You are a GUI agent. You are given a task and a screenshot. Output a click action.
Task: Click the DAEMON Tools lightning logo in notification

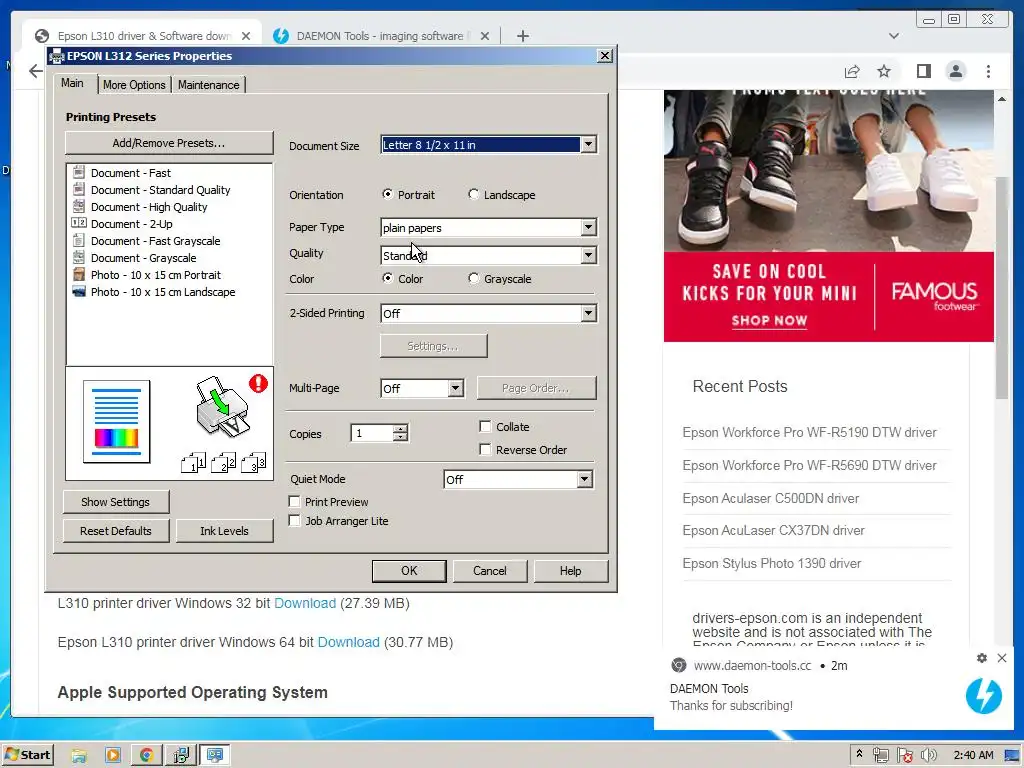pos(984,696)
